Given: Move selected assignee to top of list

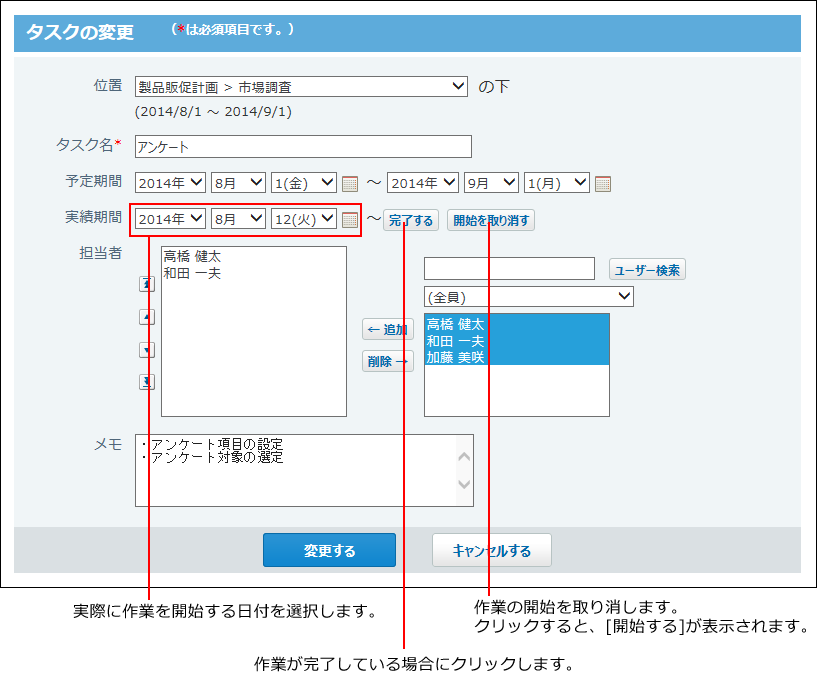Looking at the screenshot, I should pos(147,284).
